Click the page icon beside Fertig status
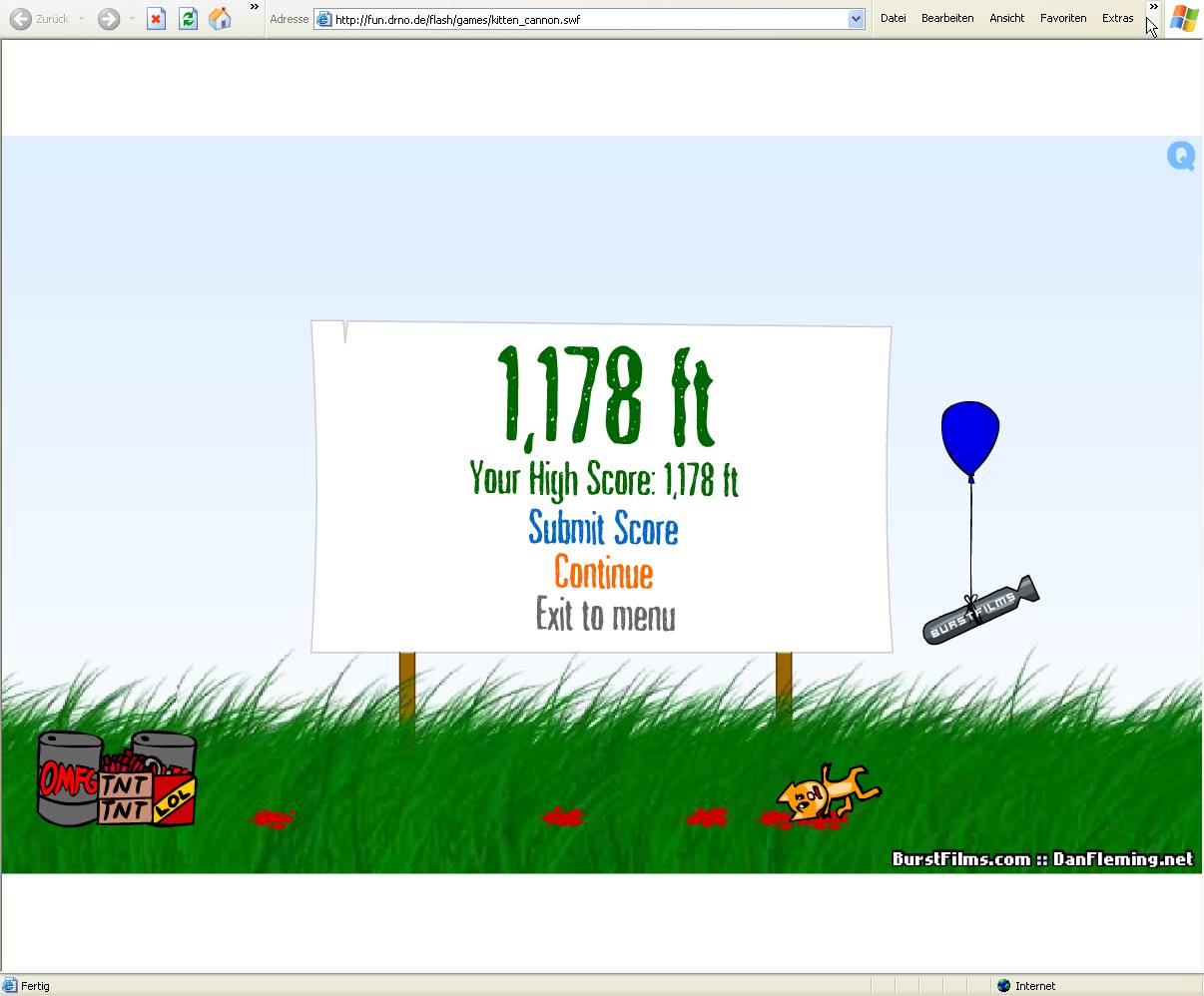The height and width of the screenshot is (996, 1204). (x=10, y=985)
